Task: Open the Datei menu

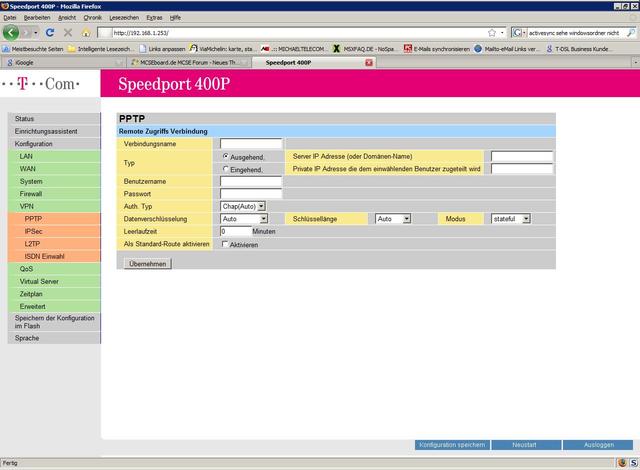Action: click(9, 18)
